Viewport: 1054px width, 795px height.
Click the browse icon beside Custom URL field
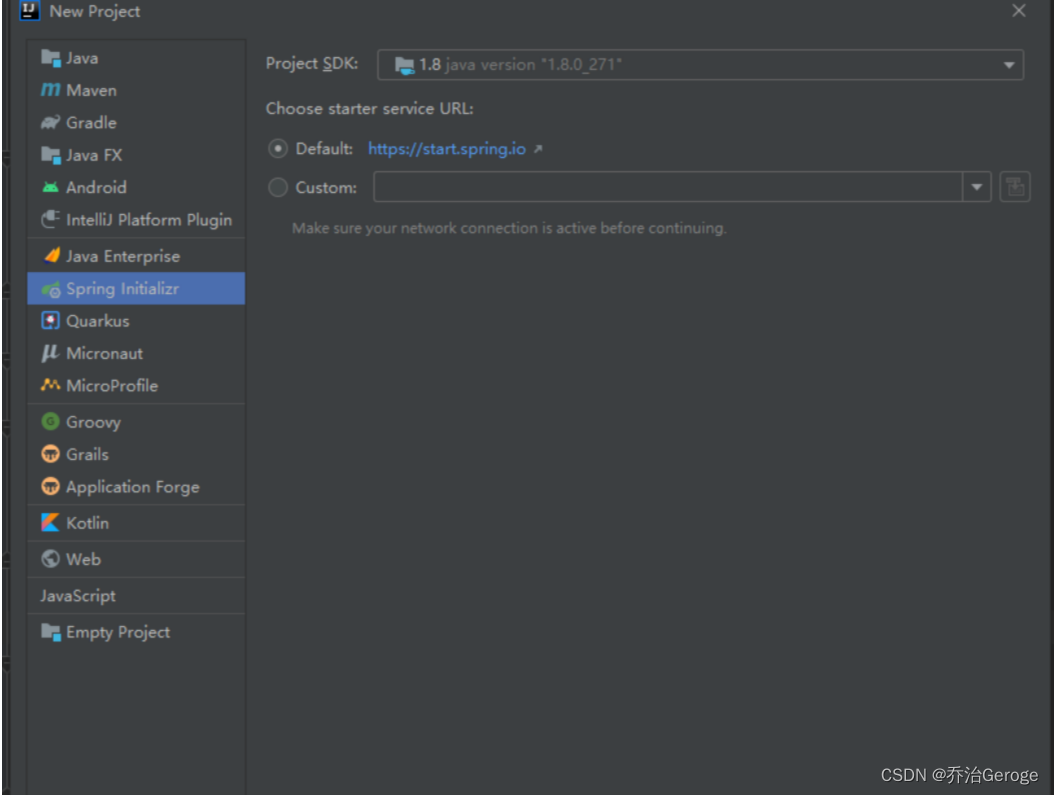coord(1015,187)
